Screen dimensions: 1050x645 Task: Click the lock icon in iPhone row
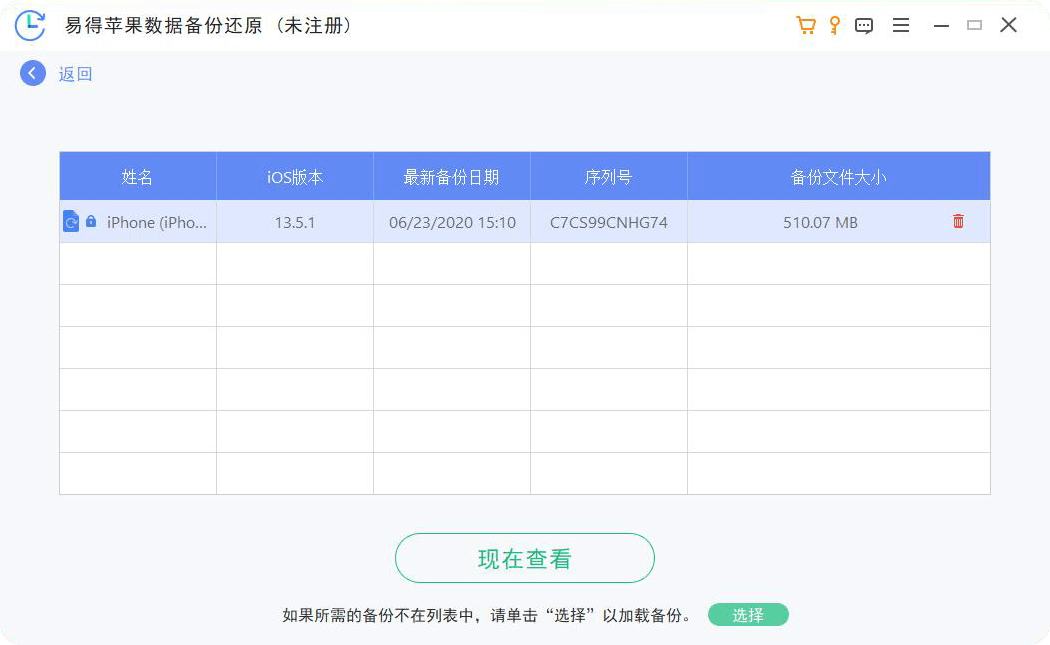(91, 220)
